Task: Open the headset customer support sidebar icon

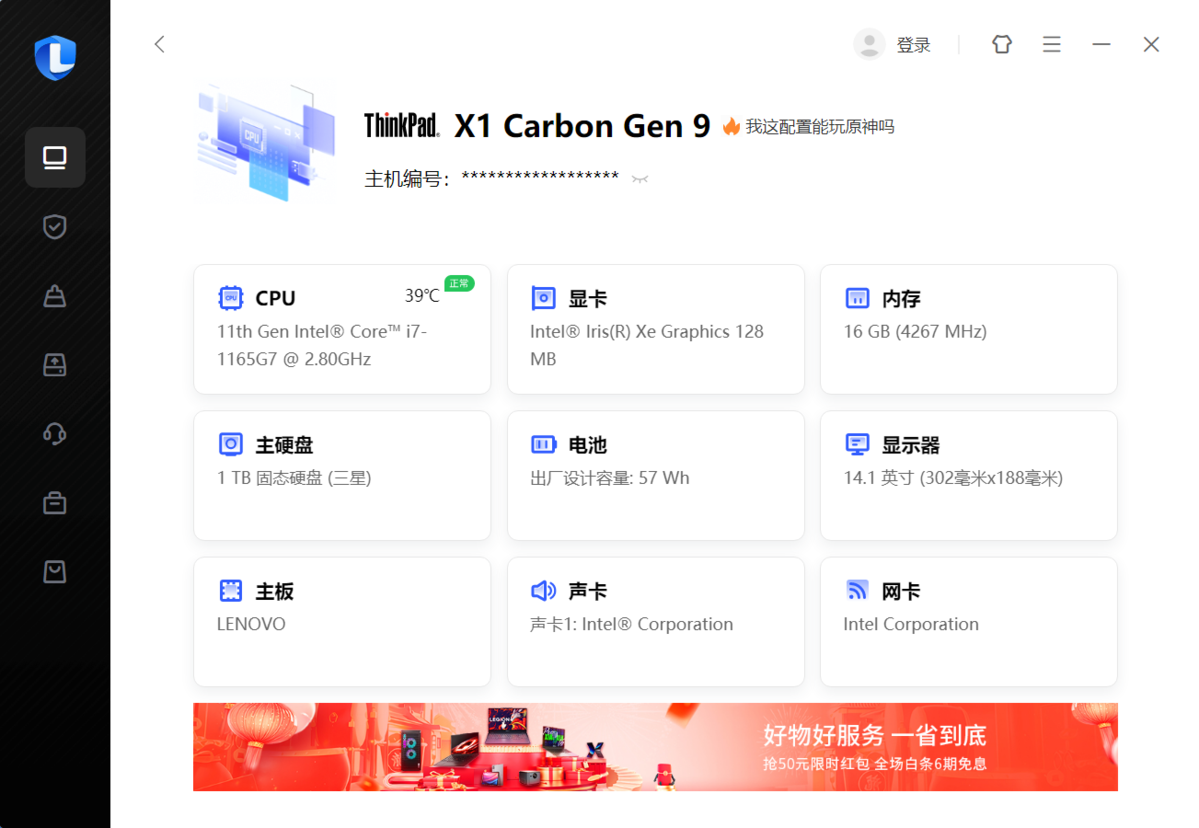Action: click(x=55, y=434)
